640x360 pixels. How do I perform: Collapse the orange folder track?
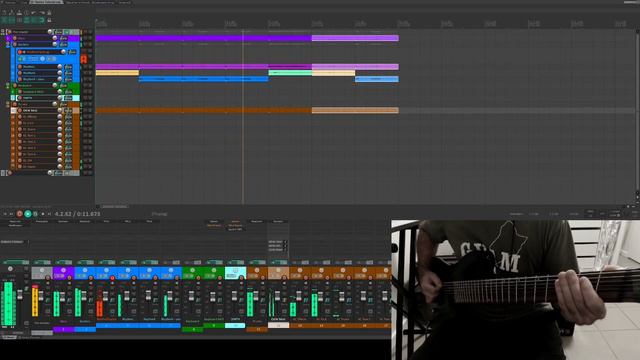click(8, 104)
